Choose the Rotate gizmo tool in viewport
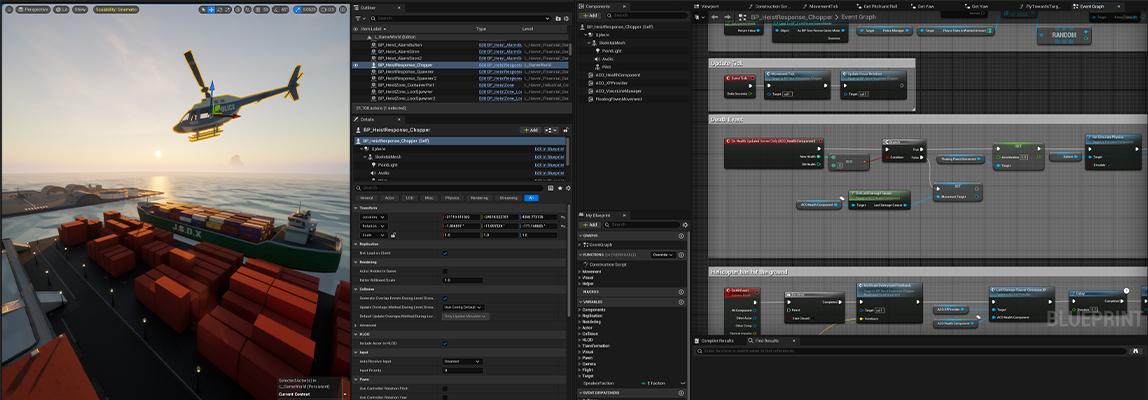 220,10
